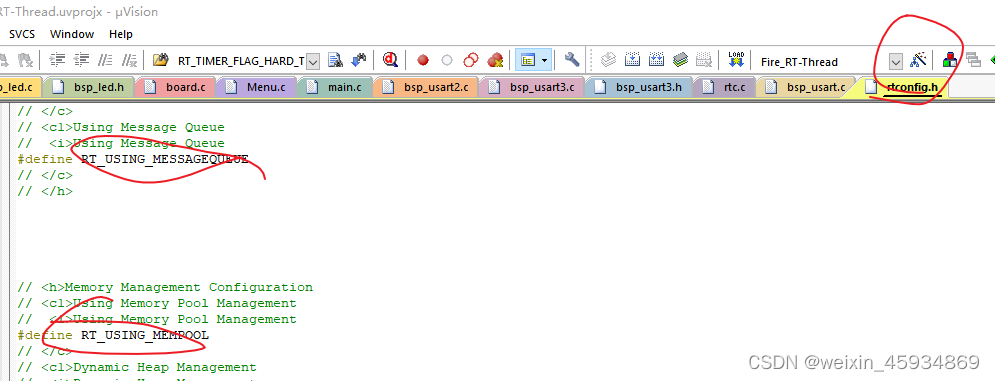Image resolution: width=995 pixels, height=381 pixels.
Task: Click the Indent selected lines icon
Action: coord(58,60)
